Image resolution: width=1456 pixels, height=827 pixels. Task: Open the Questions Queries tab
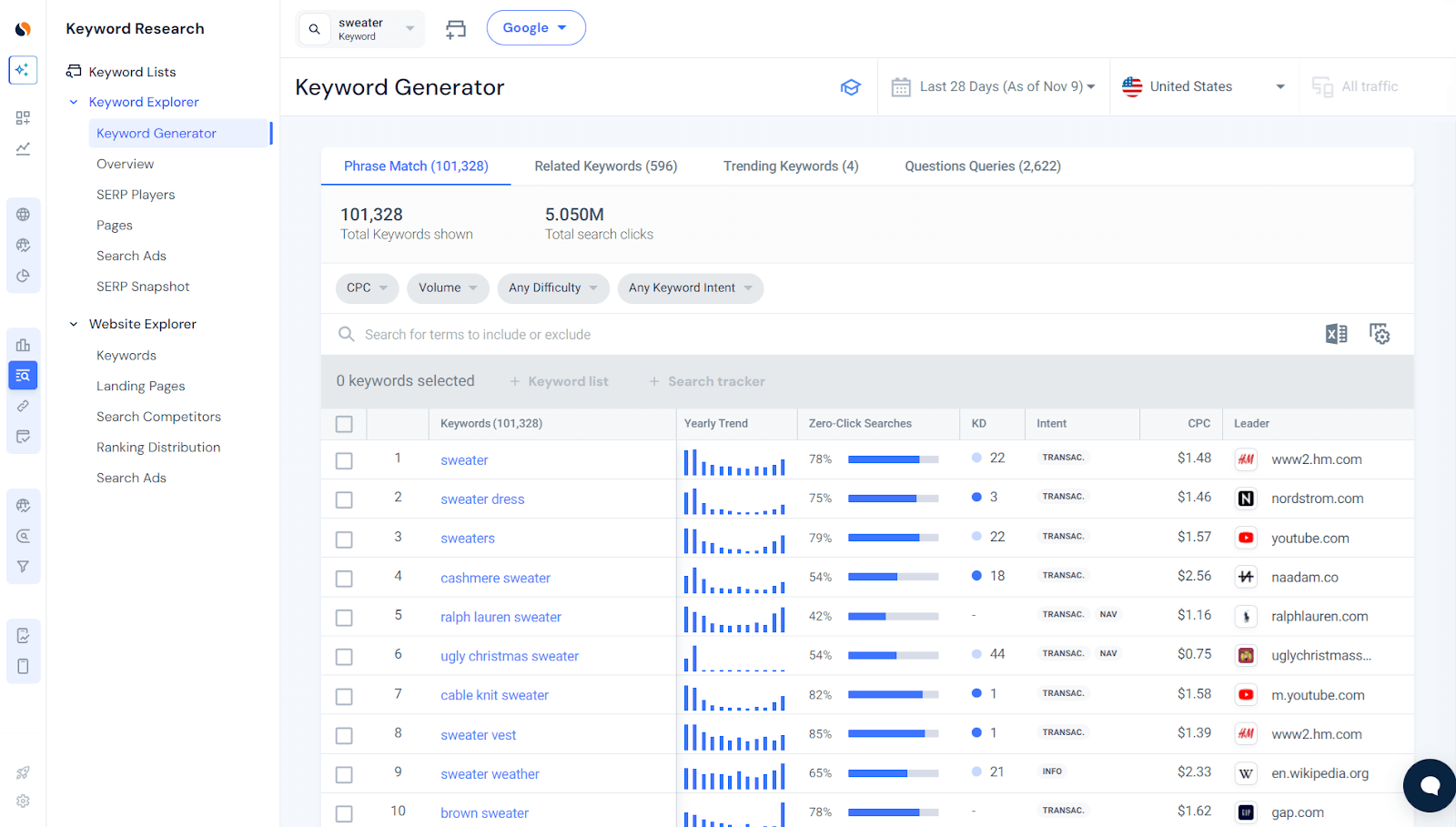click(x=982, y=166)
